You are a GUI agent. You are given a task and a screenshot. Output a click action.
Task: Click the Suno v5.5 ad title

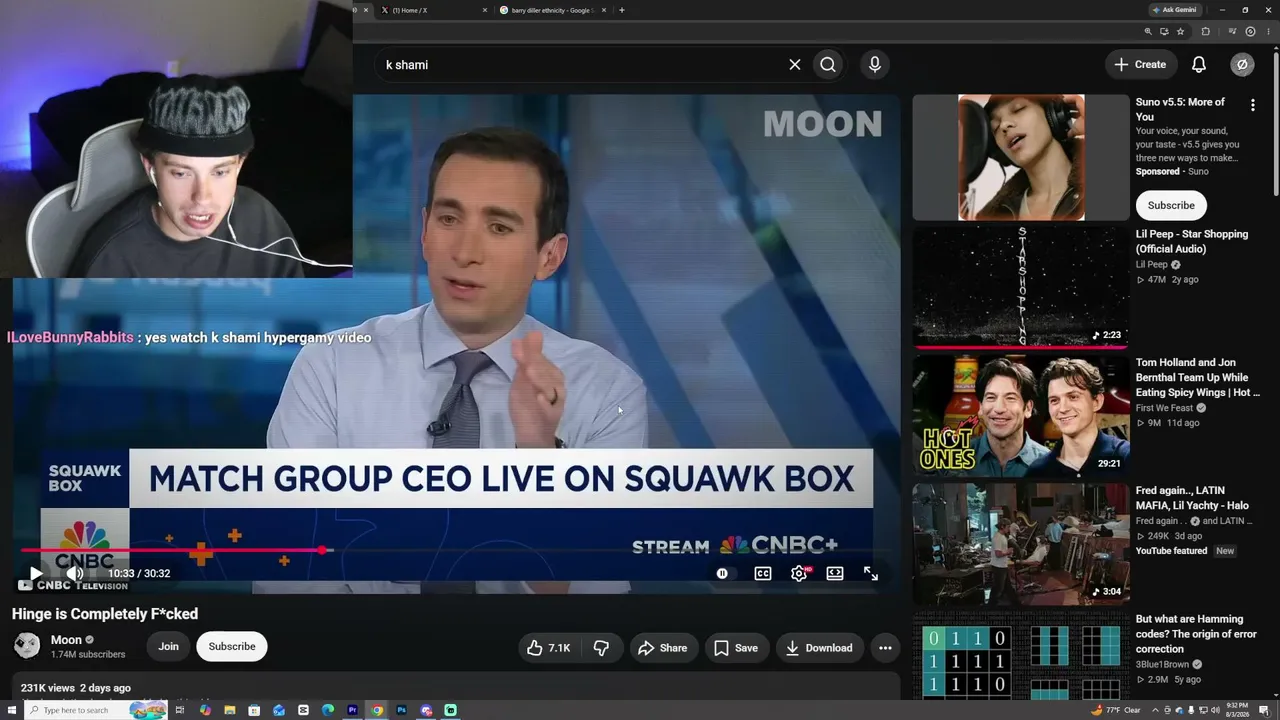(x=1180, y=109)
